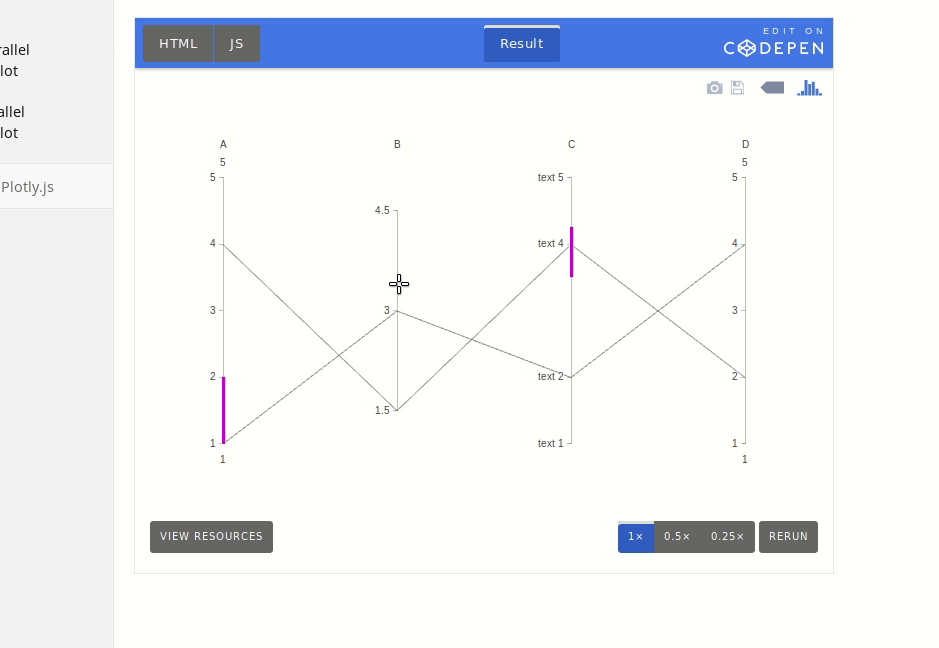Click the magenta selection bar on axis C
939x648 pixels.
tap(571, 252)
